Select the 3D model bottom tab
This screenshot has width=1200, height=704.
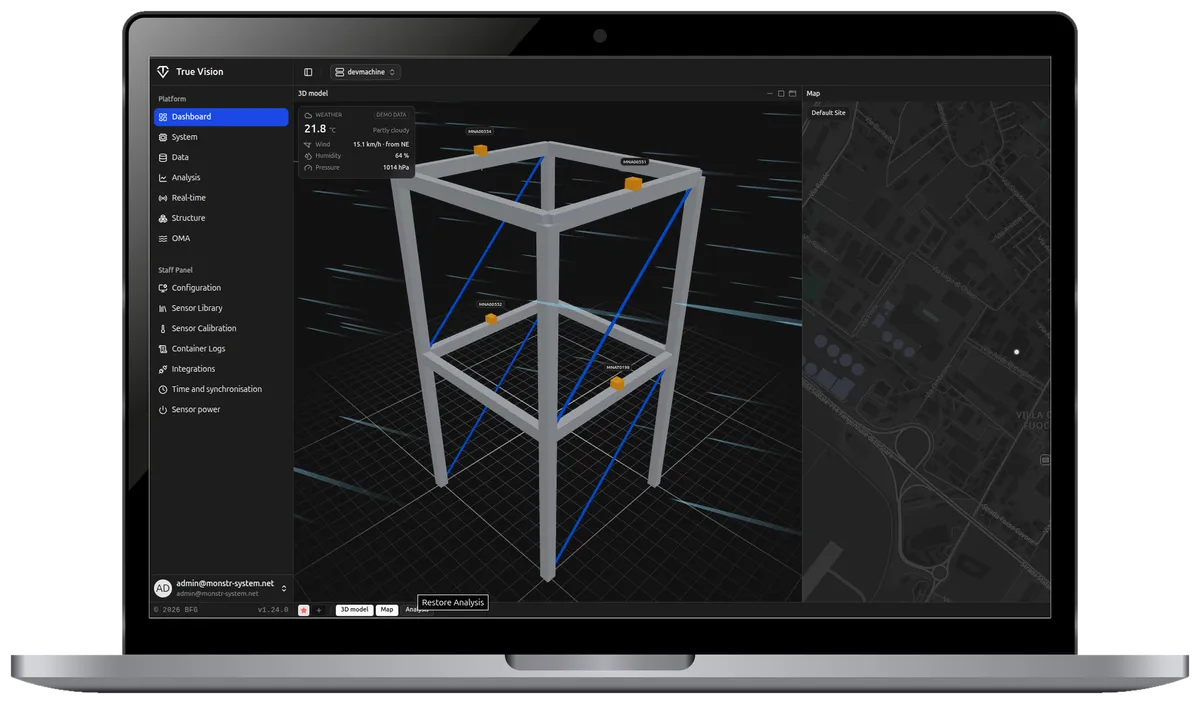[x=354, y=610]
